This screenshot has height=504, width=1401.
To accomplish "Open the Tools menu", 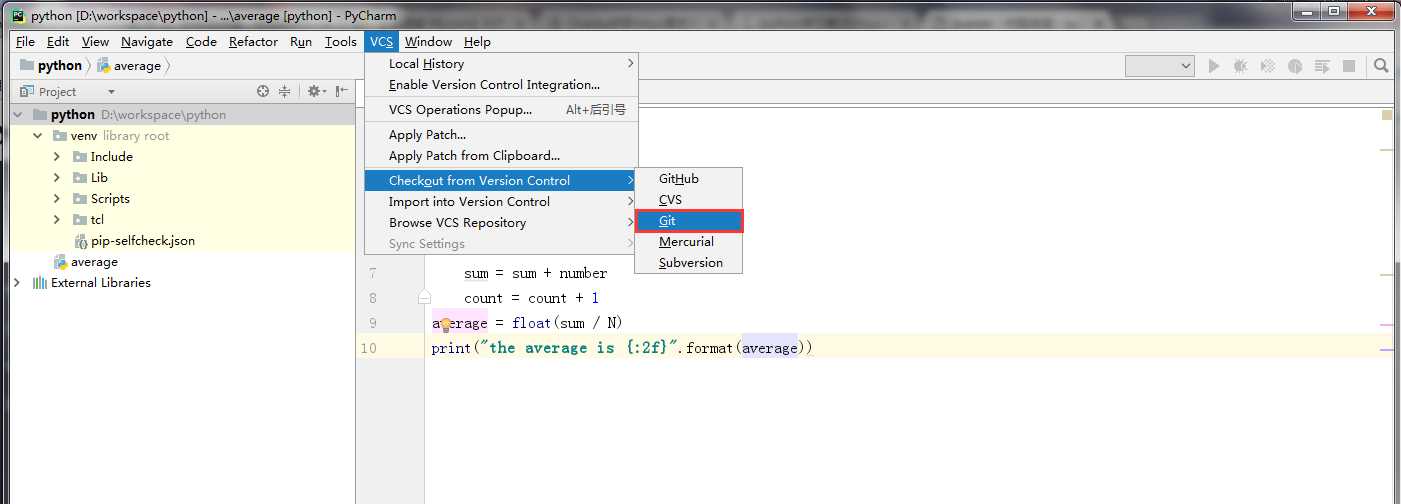I will point(341,42).
